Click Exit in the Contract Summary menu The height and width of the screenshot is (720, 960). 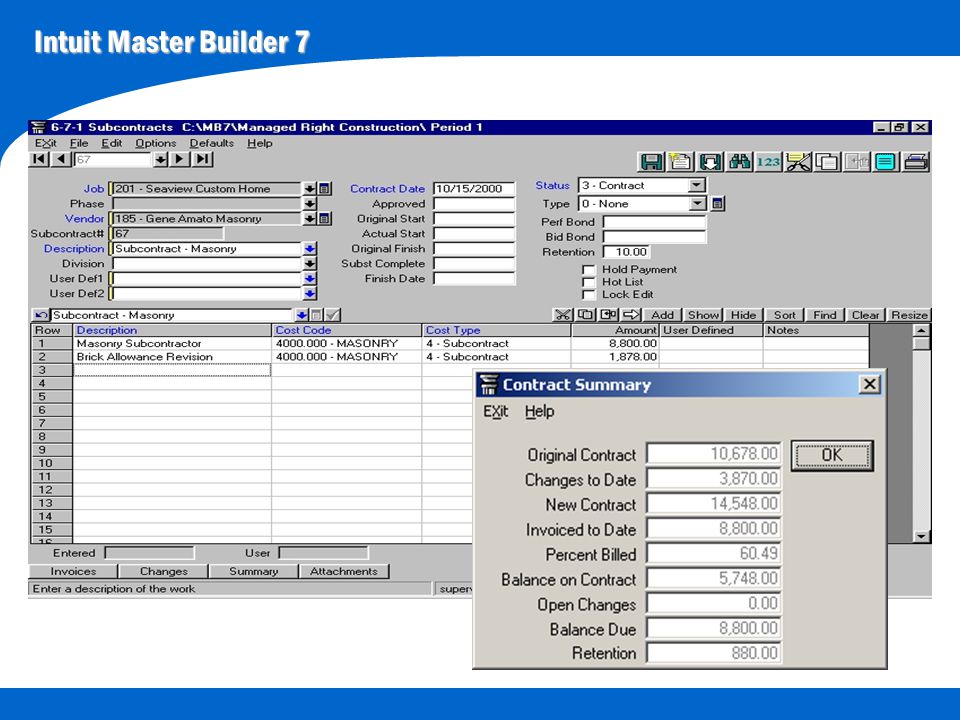pyautogui.click(x=495, y=411)
